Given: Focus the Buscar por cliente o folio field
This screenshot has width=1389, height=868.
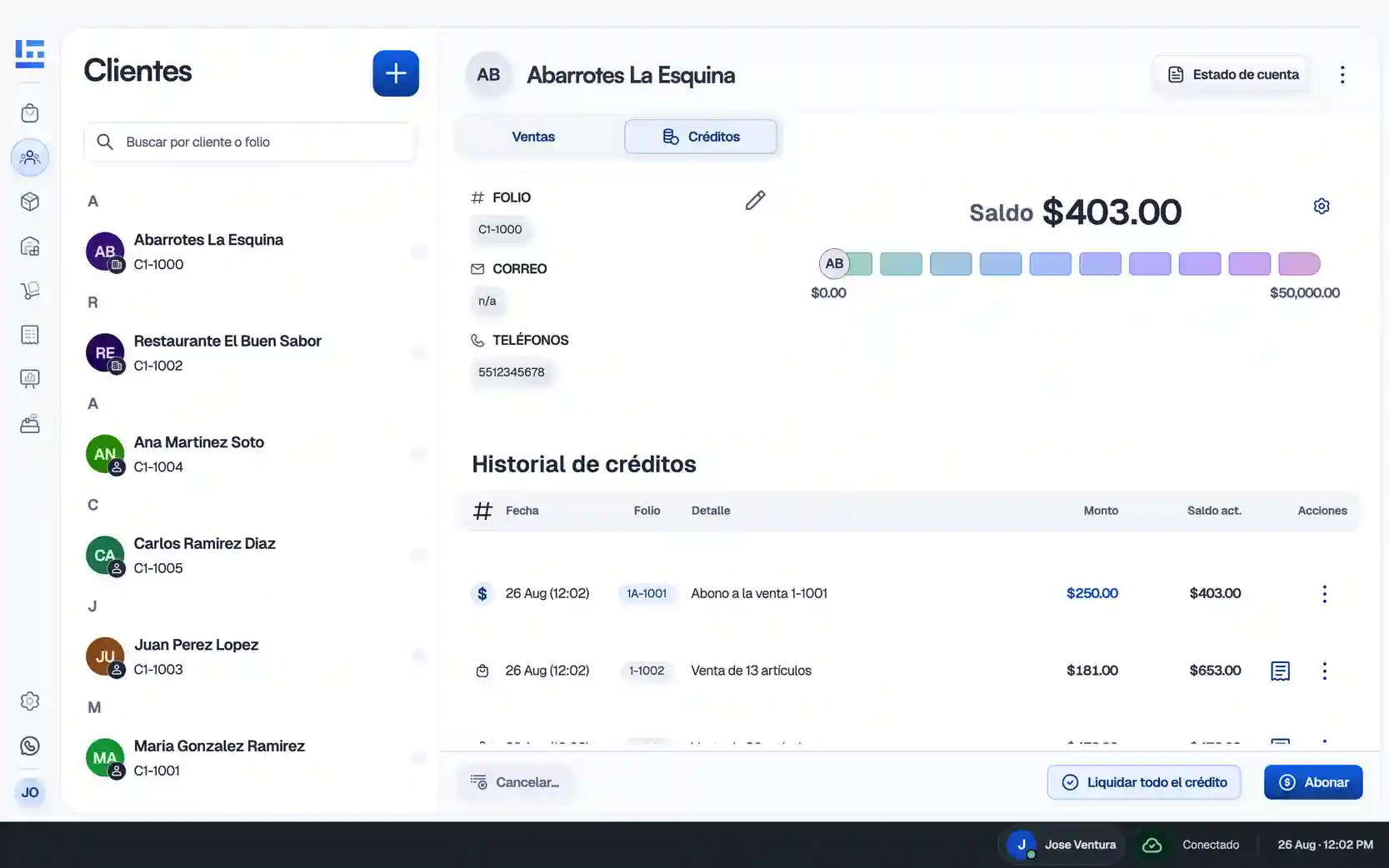Looking at the screenshot, I should click(249, 142).
